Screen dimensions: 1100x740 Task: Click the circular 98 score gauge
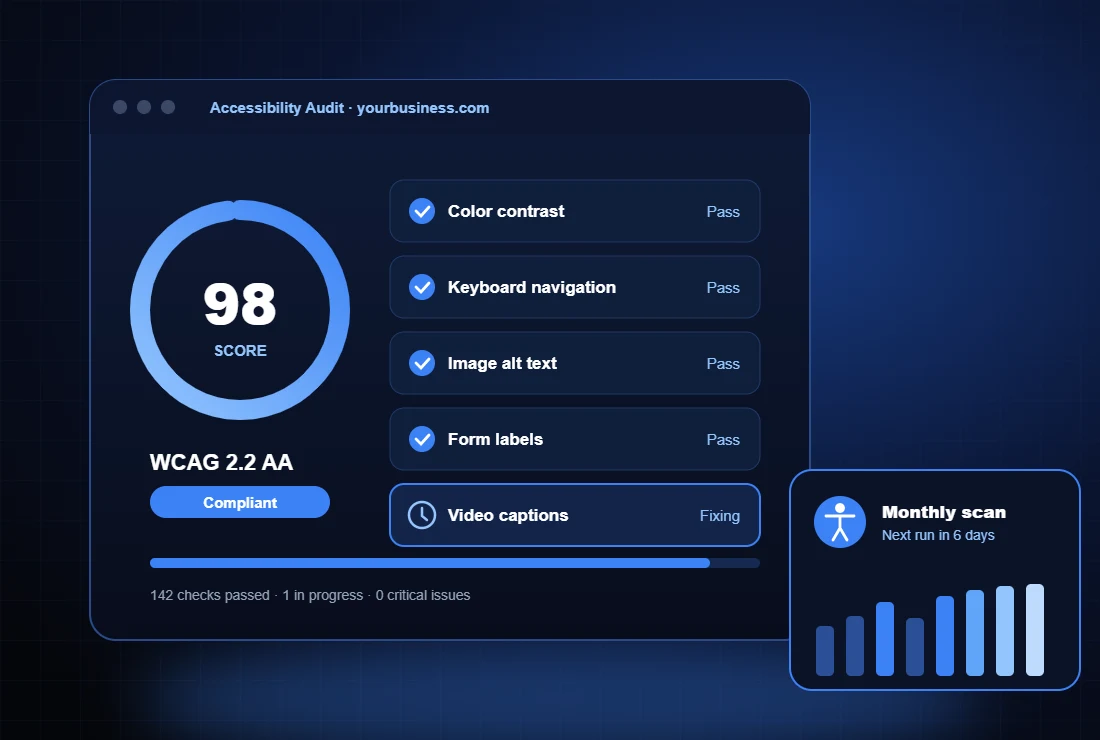tap(240, 310)
